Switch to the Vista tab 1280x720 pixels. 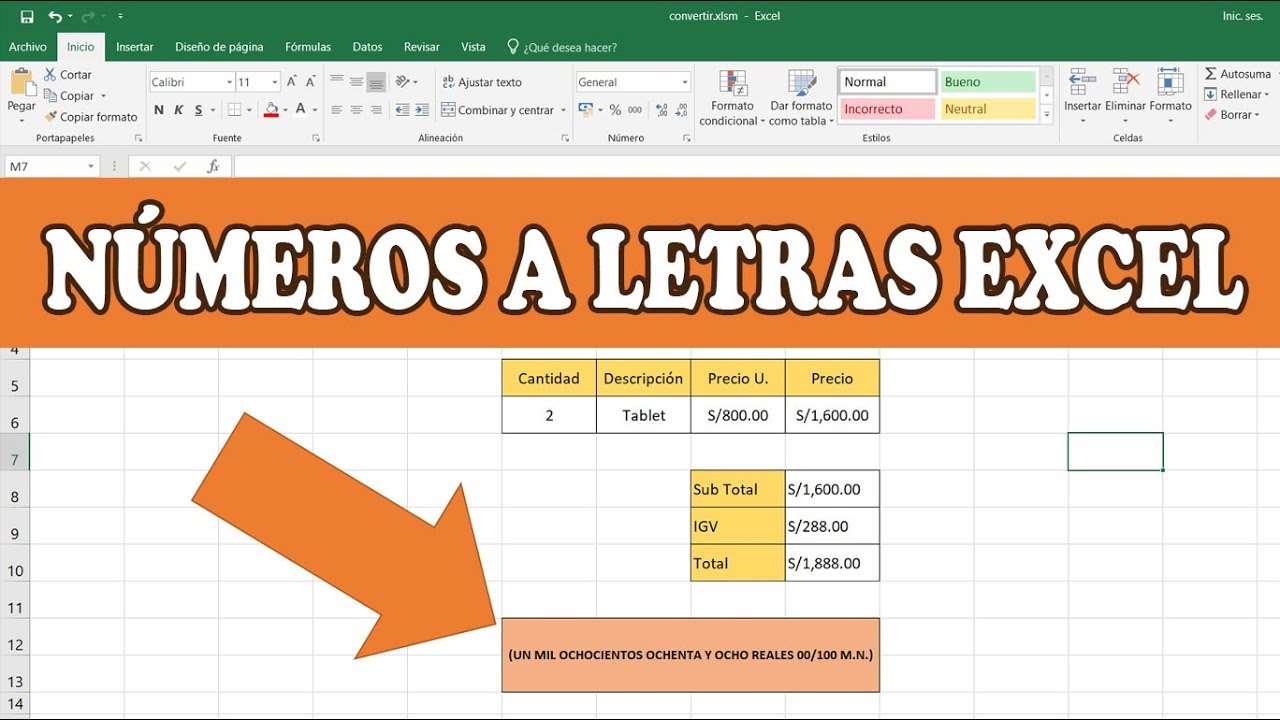(473, 47)
